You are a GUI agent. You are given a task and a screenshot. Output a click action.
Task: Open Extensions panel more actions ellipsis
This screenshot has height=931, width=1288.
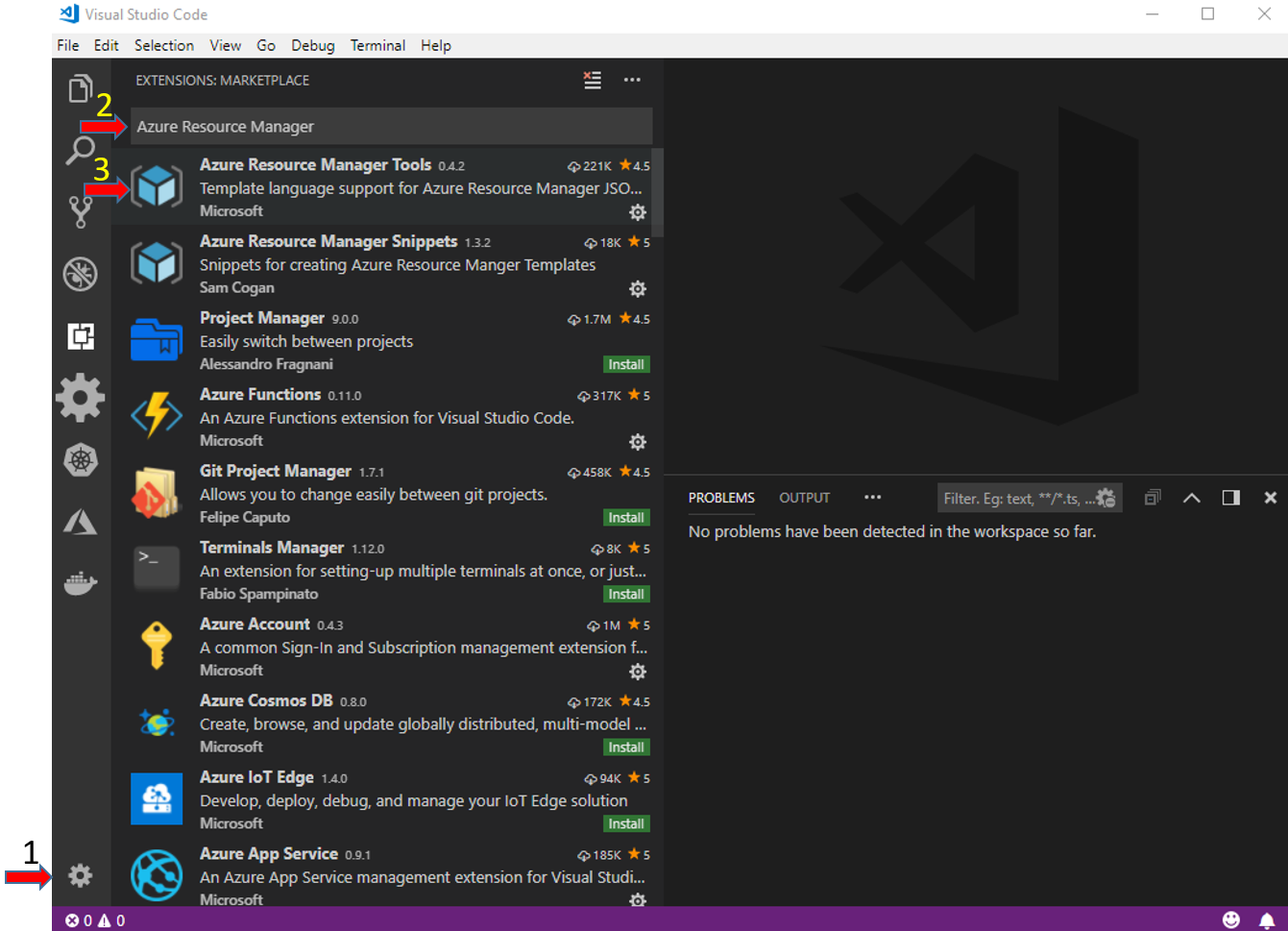click(x=632, y=81)
